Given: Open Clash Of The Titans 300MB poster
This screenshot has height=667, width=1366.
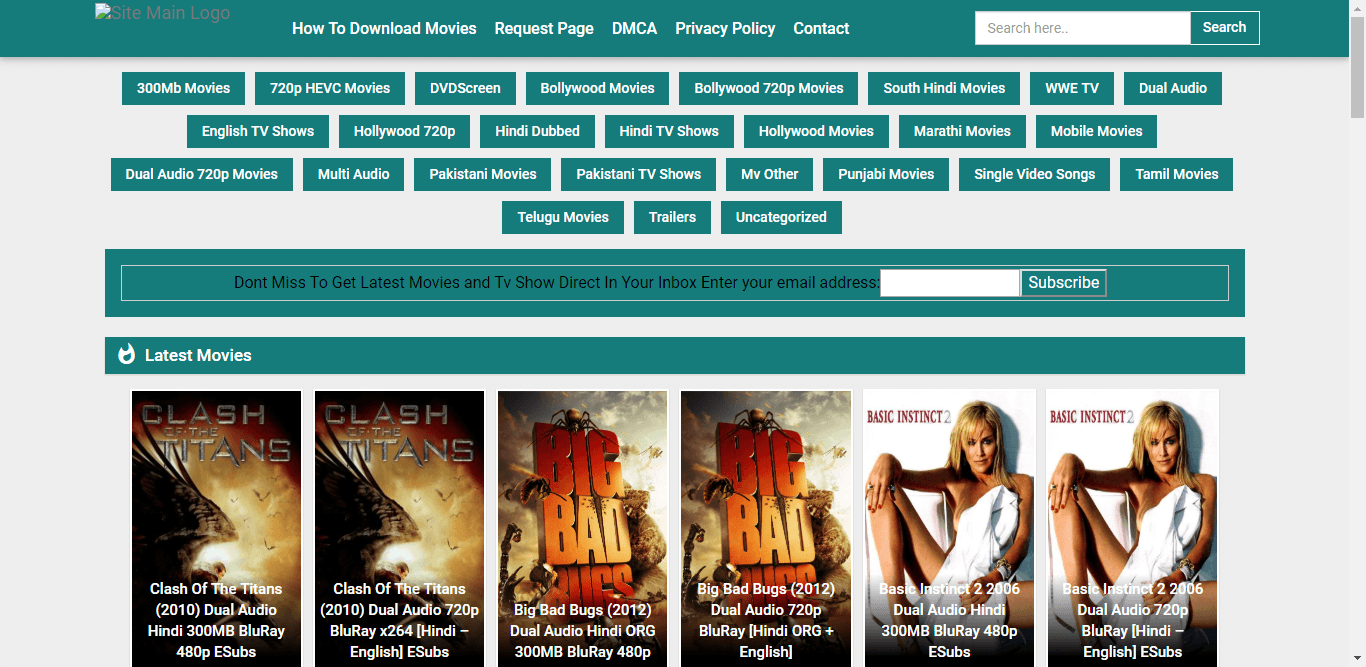Looking at the screenshot, I should [x=216, y=500].
